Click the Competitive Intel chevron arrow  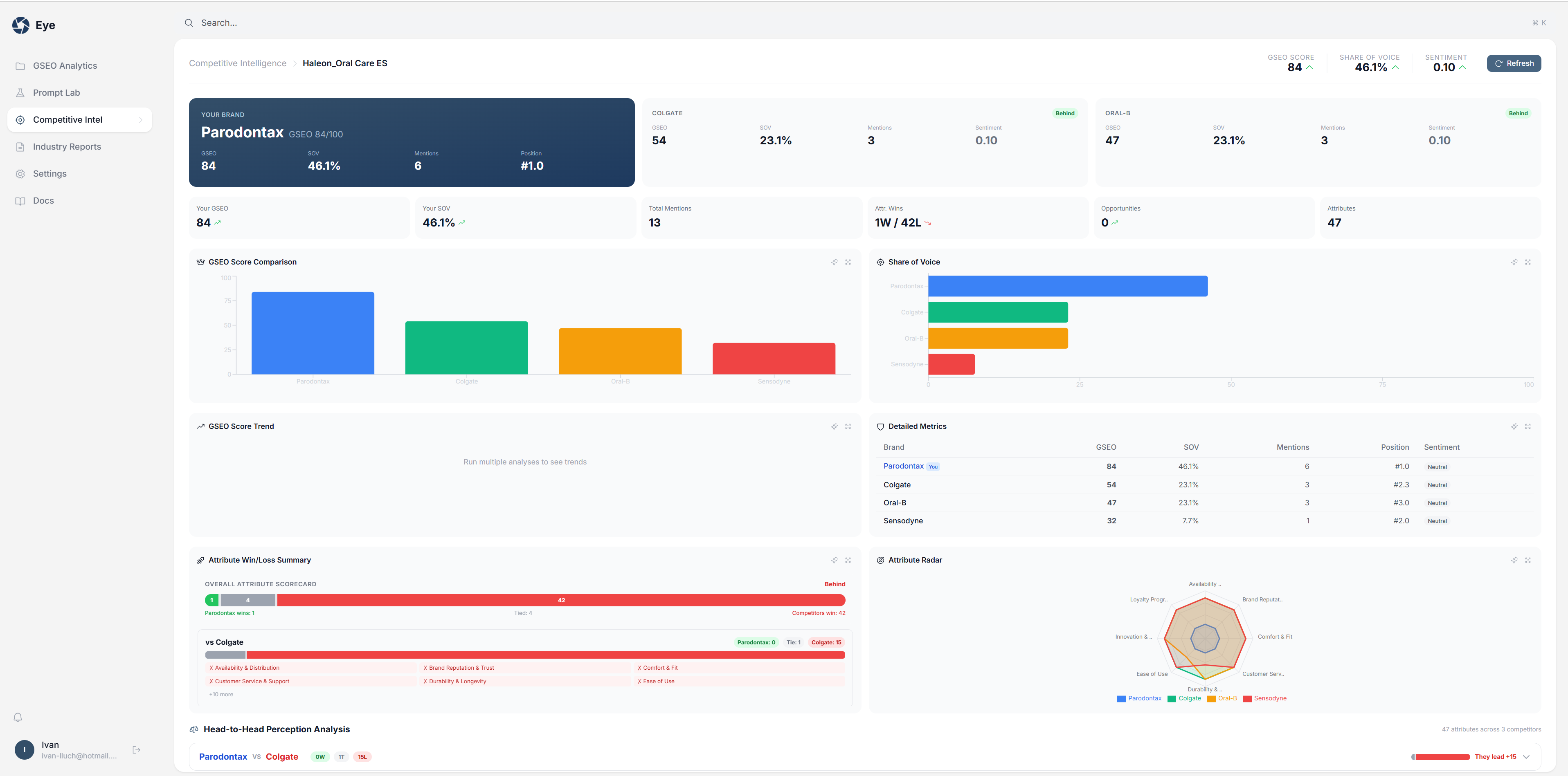tap(141, 120)
